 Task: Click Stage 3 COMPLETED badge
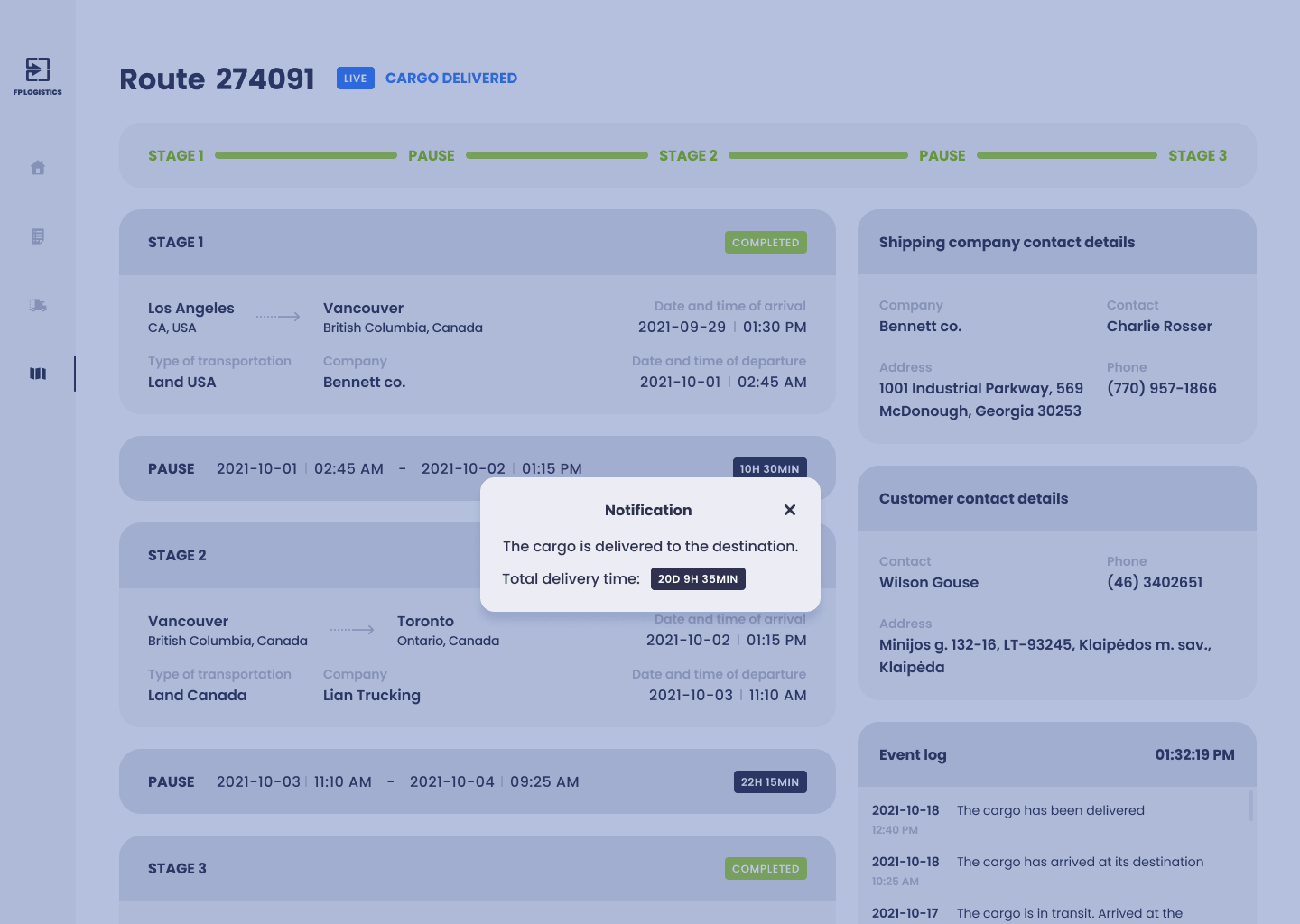tap(766, 869)
